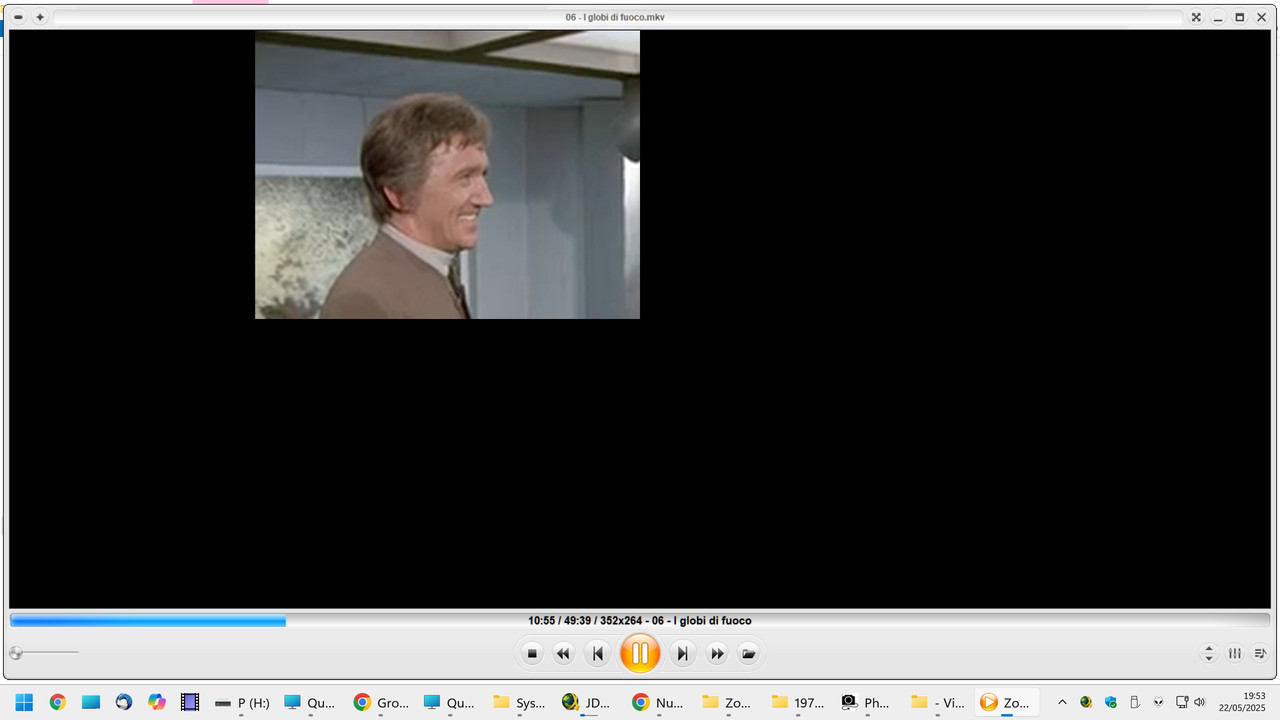Viewport: 1280px width, 720px height.
Task: Skip to the next track
Action: [x=682, y=654]
